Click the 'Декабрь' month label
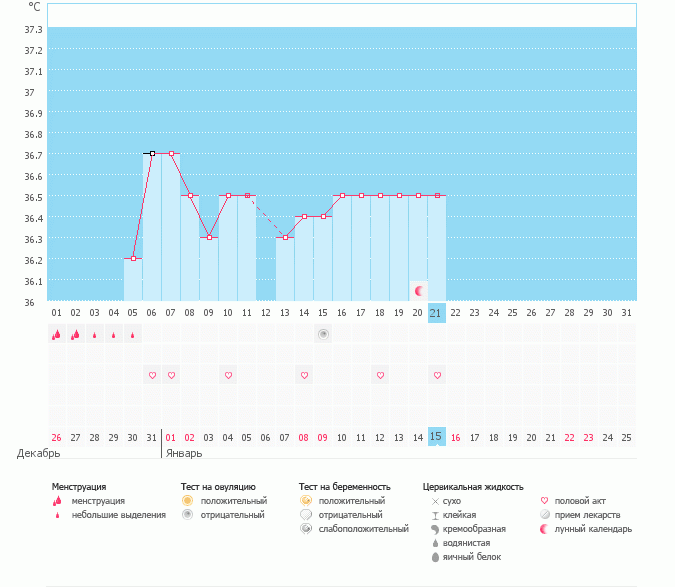 pos(39,453)
